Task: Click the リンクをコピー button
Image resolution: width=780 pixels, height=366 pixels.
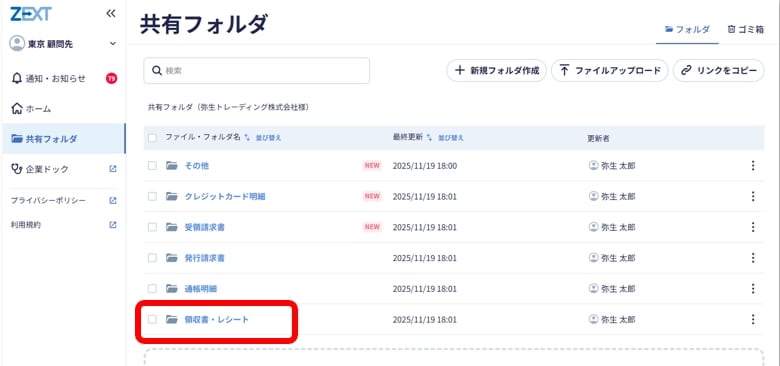Action: coord(719,71)
